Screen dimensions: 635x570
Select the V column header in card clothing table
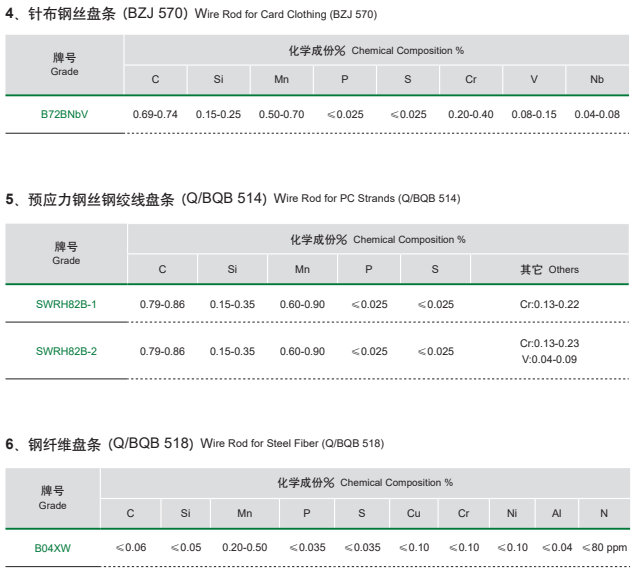coord(534,78)
